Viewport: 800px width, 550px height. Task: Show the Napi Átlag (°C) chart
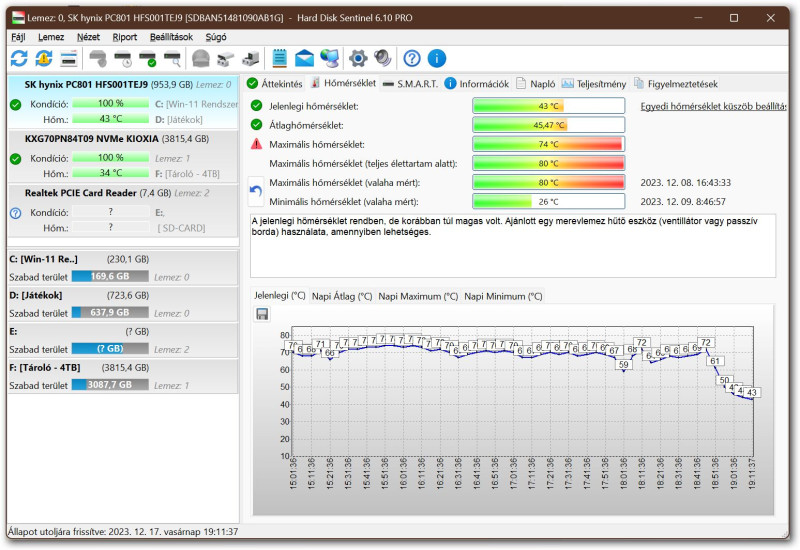point(342,296)
